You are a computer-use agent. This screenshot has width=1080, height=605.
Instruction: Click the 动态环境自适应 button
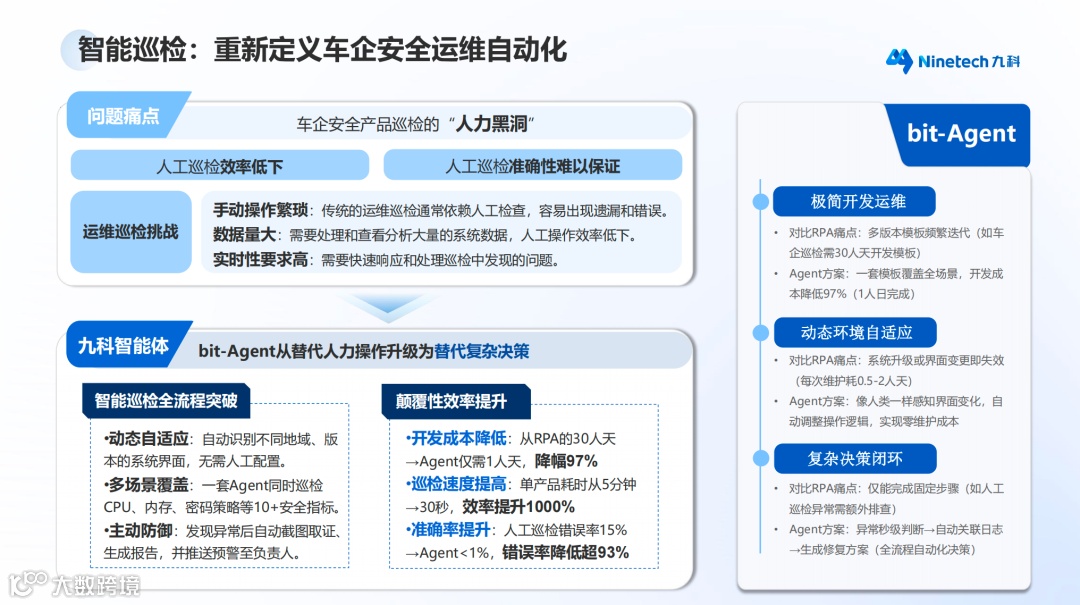[855, 332]
